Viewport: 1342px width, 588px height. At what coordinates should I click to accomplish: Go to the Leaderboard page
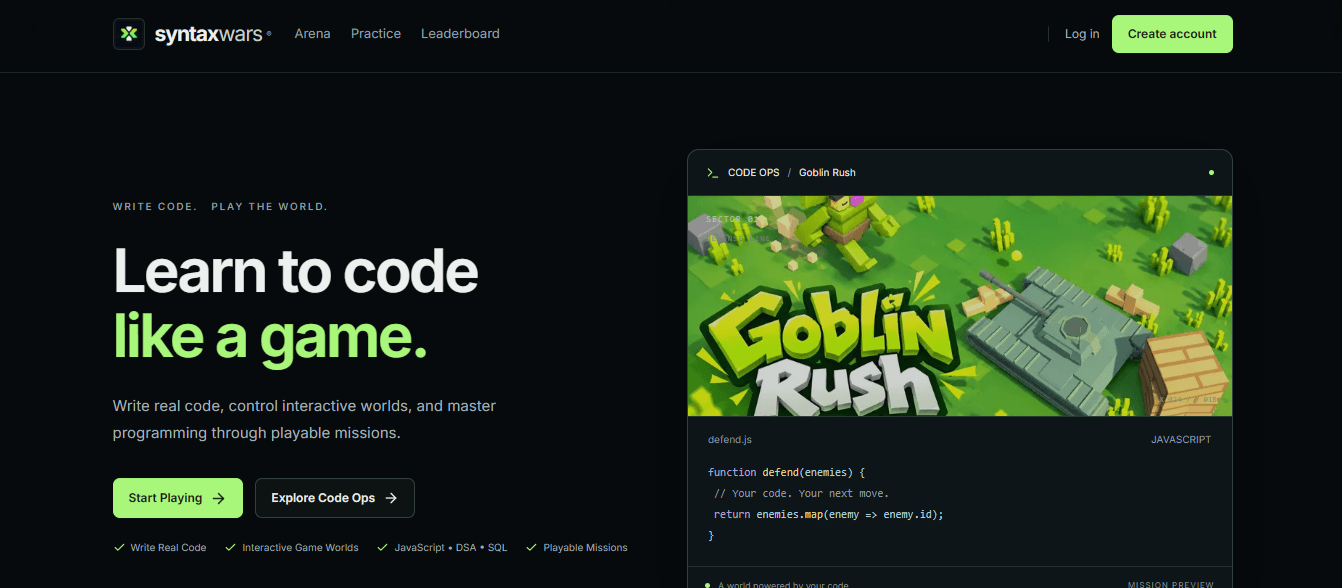460,34
